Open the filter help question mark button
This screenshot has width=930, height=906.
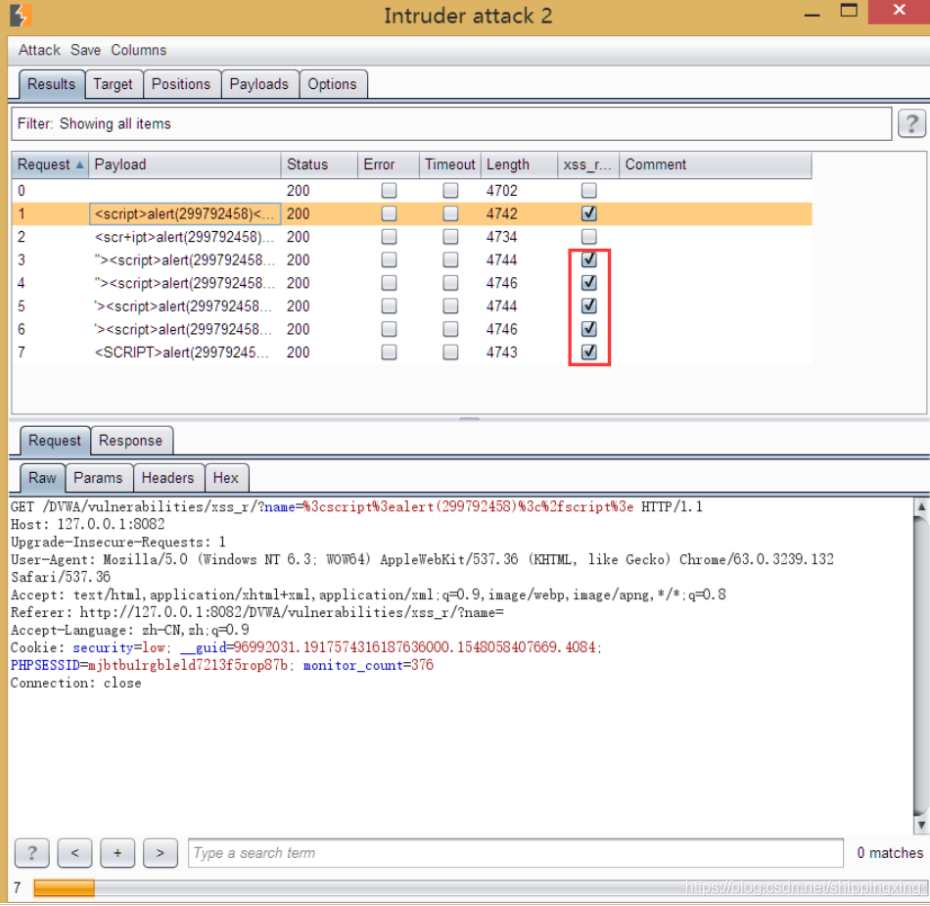point(911,124)
